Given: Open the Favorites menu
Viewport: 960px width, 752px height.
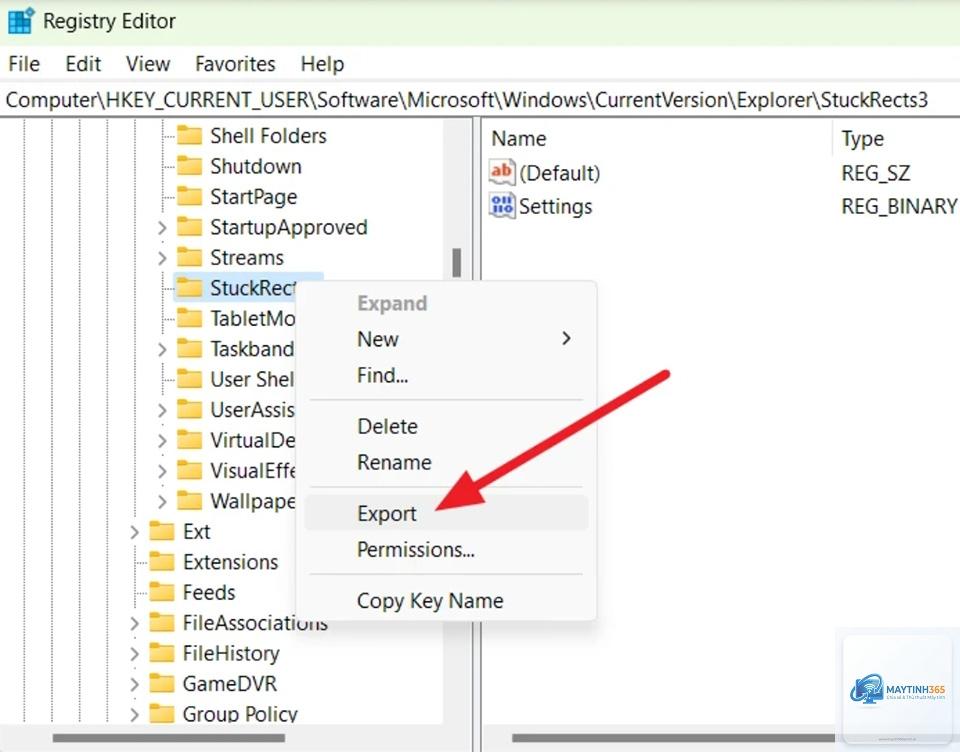Looking at the screenshot, I should [235, 64].
